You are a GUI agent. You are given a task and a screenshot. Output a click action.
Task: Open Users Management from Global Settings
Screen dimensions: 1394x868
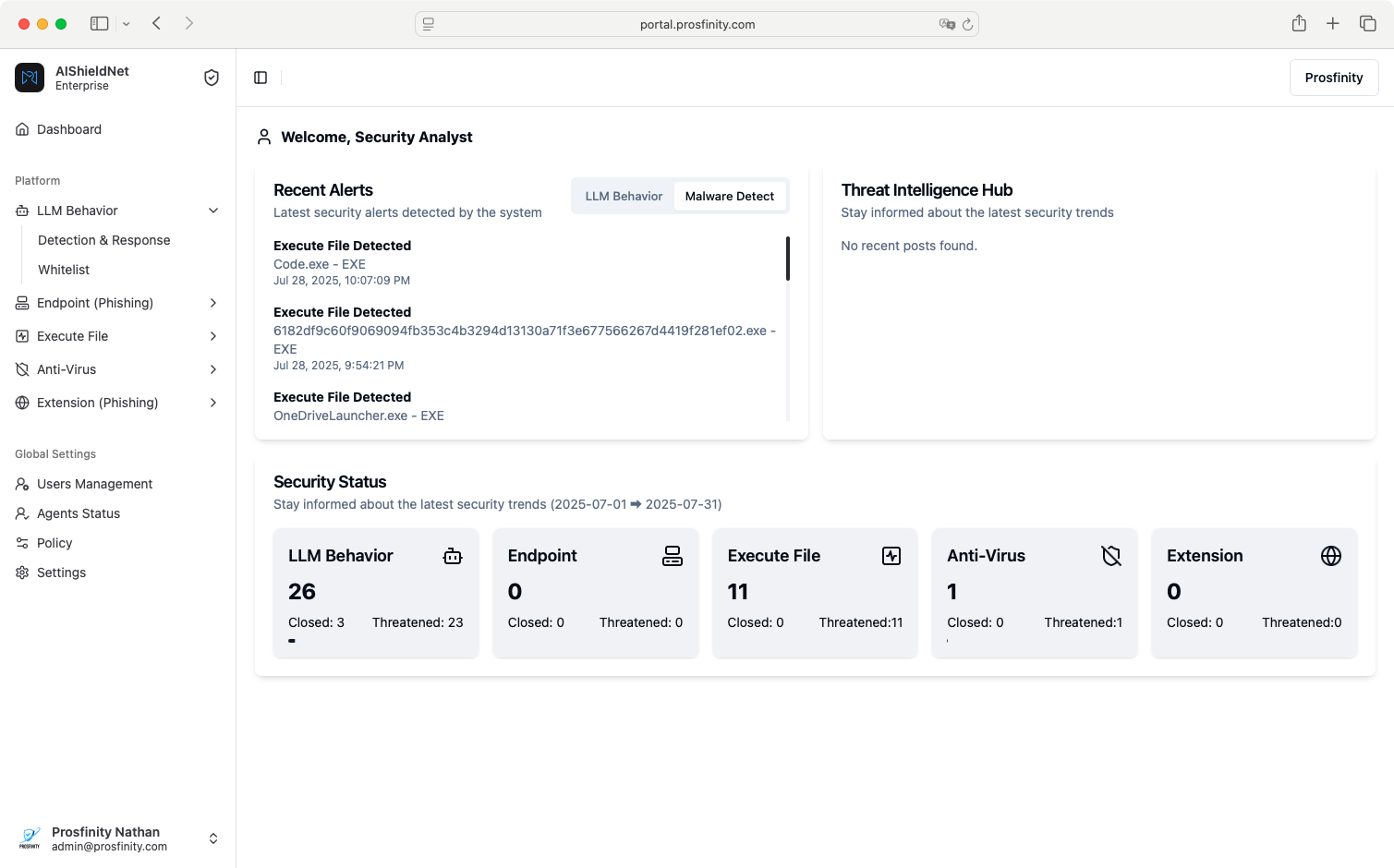pos(94,484)
